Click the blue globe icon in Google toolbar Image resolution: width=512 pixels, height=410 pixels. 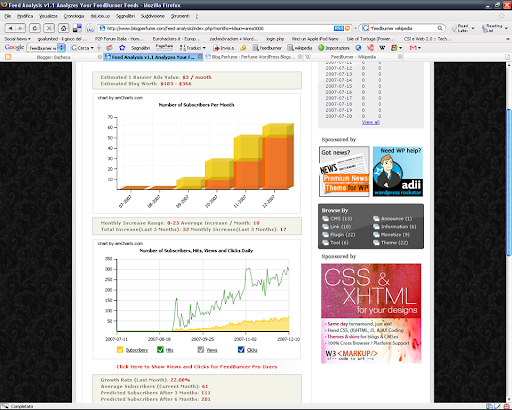click(358, 48)
